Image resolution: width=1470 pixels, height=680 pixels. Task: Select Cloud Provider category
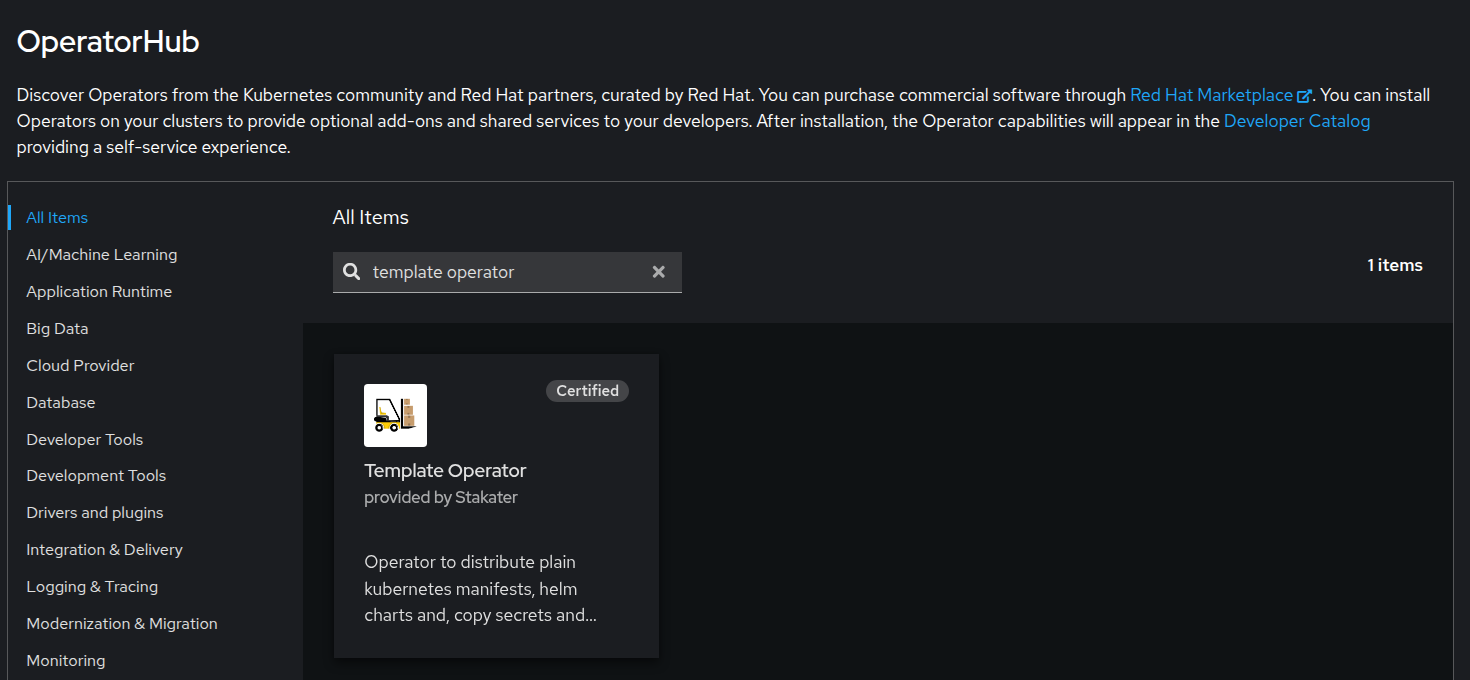[x=80, y=366]
